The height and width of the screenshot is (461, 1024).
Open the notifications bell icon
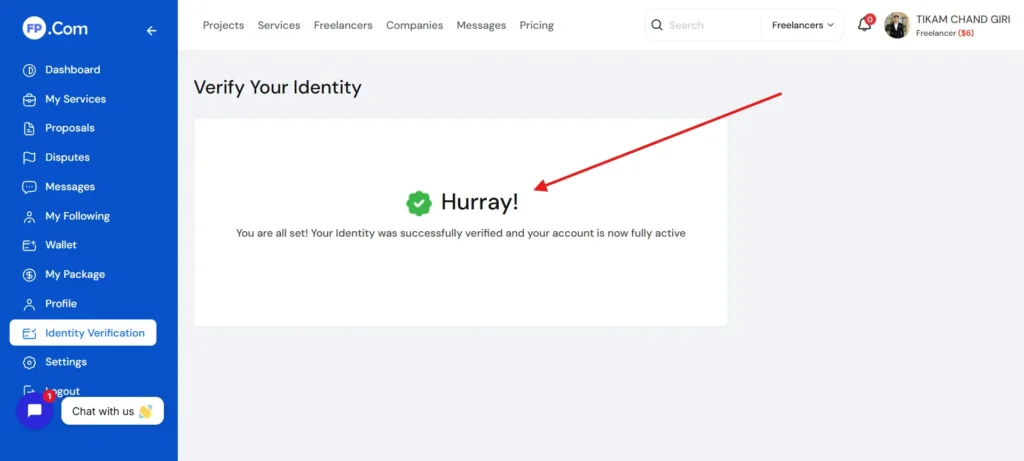coord(864,25)
